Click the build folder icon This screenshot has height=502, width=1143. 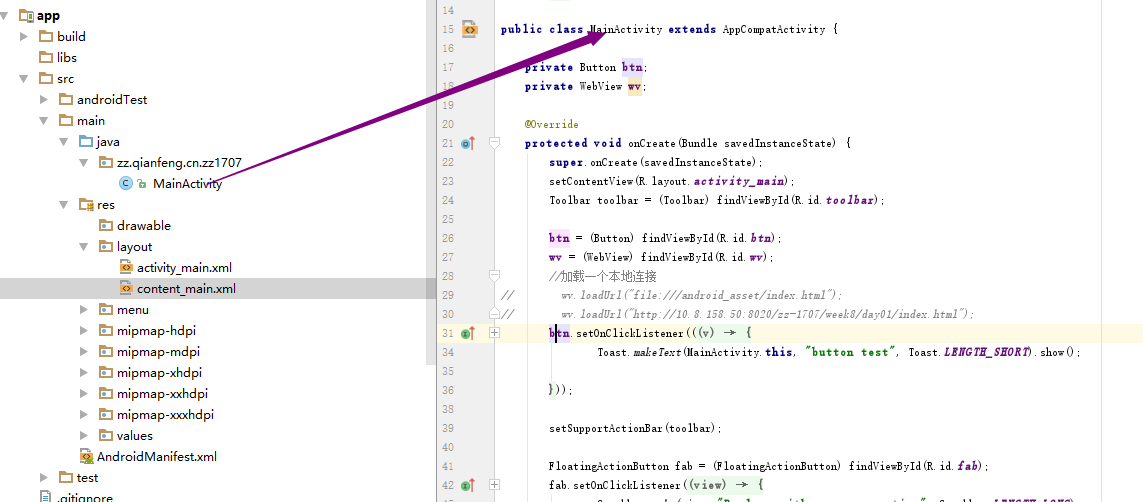(x=45, y=36)
